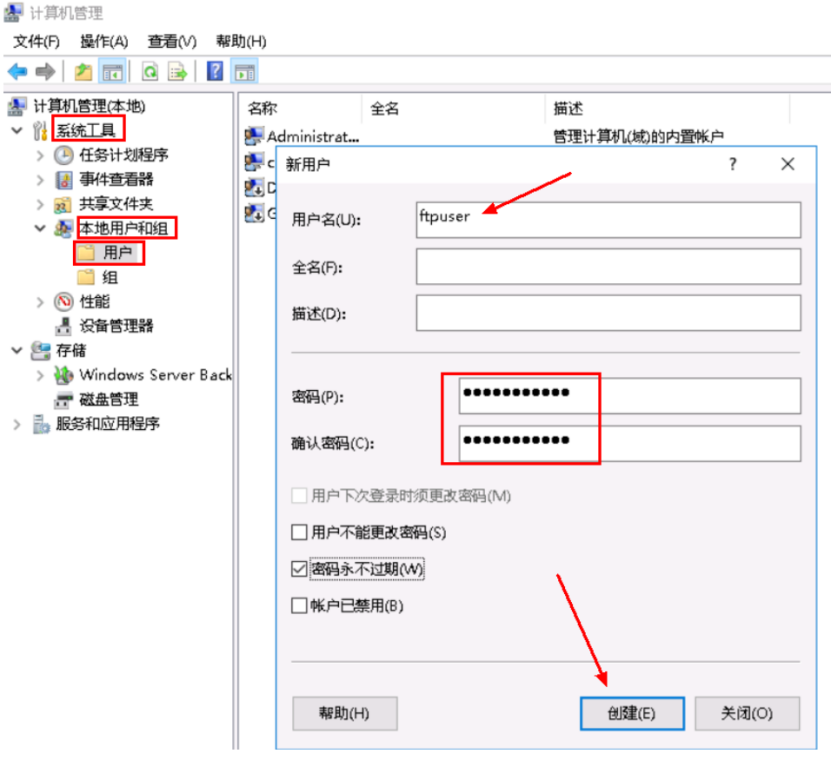Image resolution: width=831 pixels, height=761 pixels.
Task: Open the 查看(V) menu
Action: coord(172,41)
